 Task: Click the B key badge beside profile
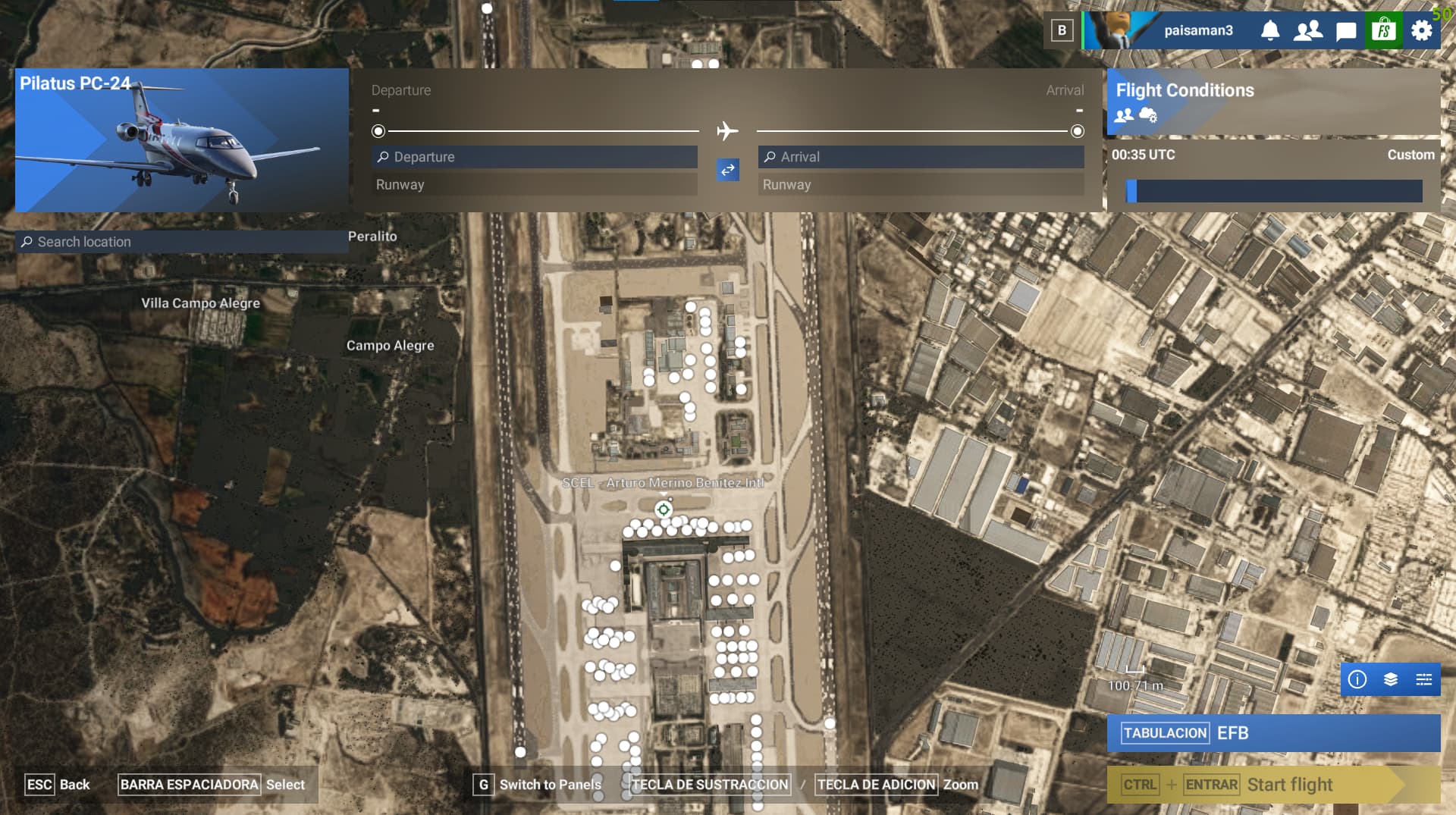1062,30
